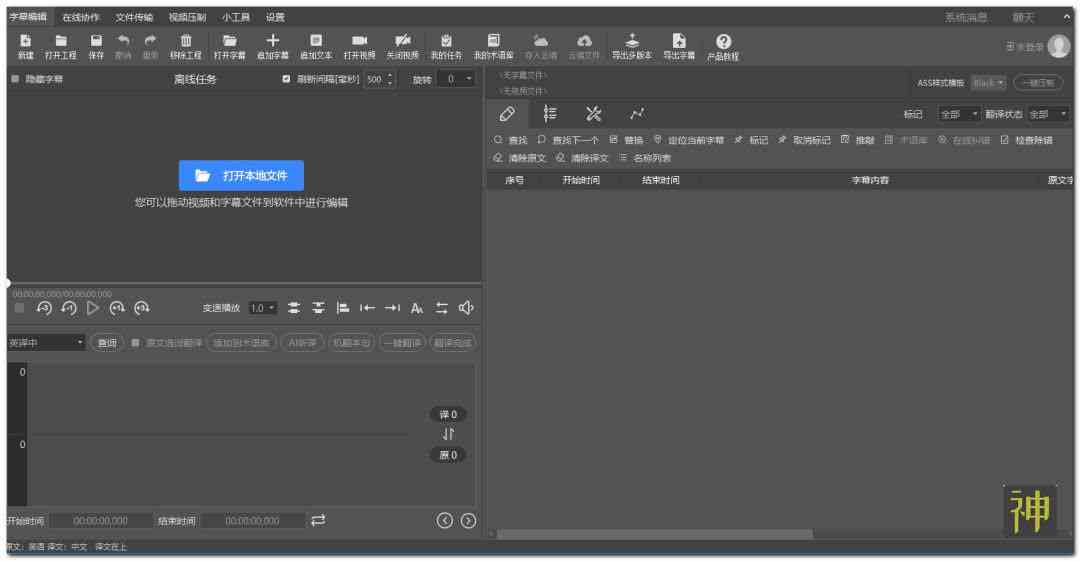
Task: Click the left-align subtitle icon
Action: 342,308
